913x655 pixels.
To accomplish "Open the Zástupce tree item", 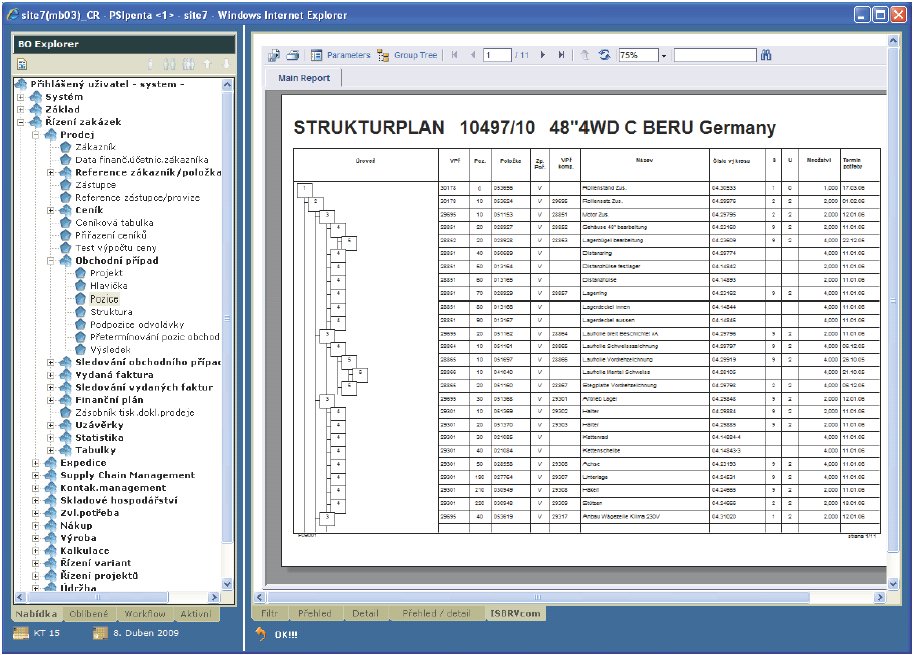I will pos(95,185).
